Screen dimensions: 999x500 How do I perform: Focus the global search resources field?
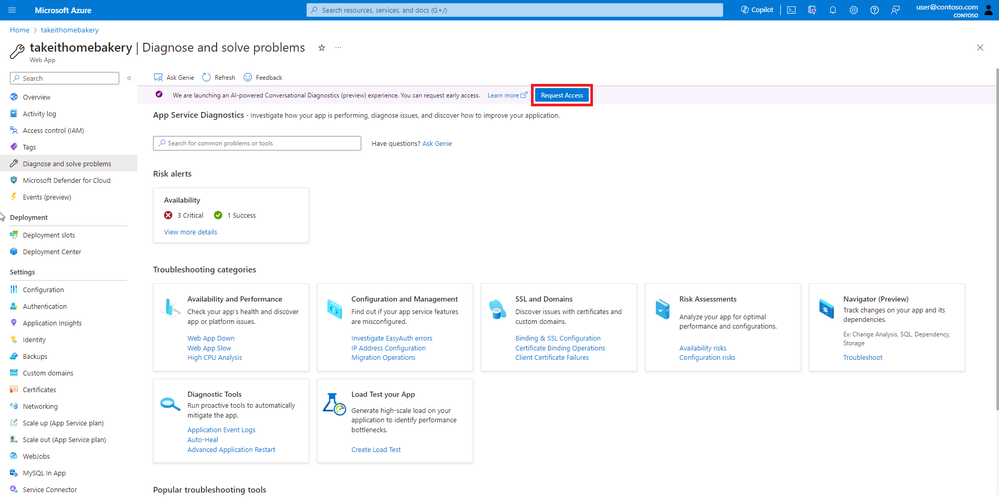(515, 10)
